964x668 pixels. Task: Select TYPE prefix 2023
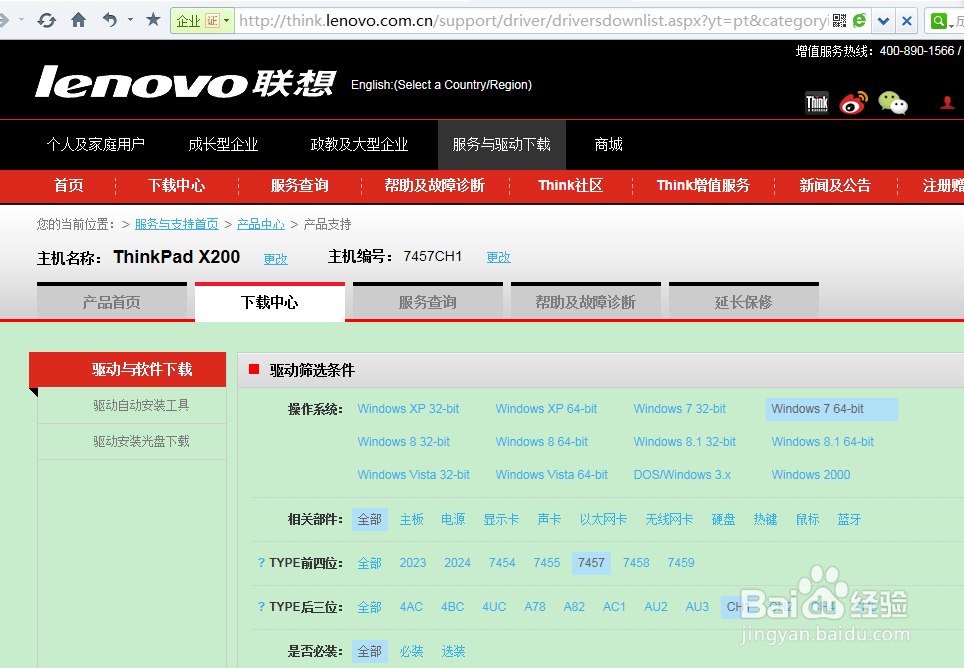point(413,563)
